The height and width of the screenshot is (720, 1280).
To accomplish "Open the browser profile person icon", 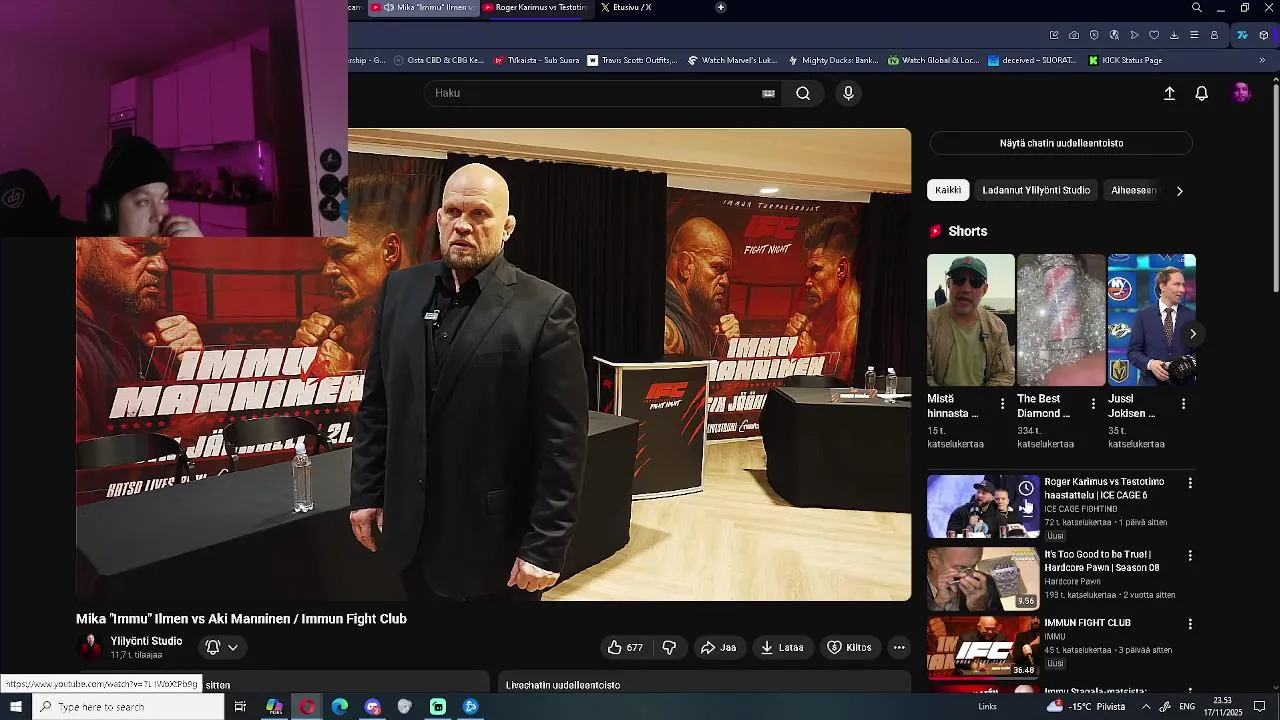I will pos(1214,35).
